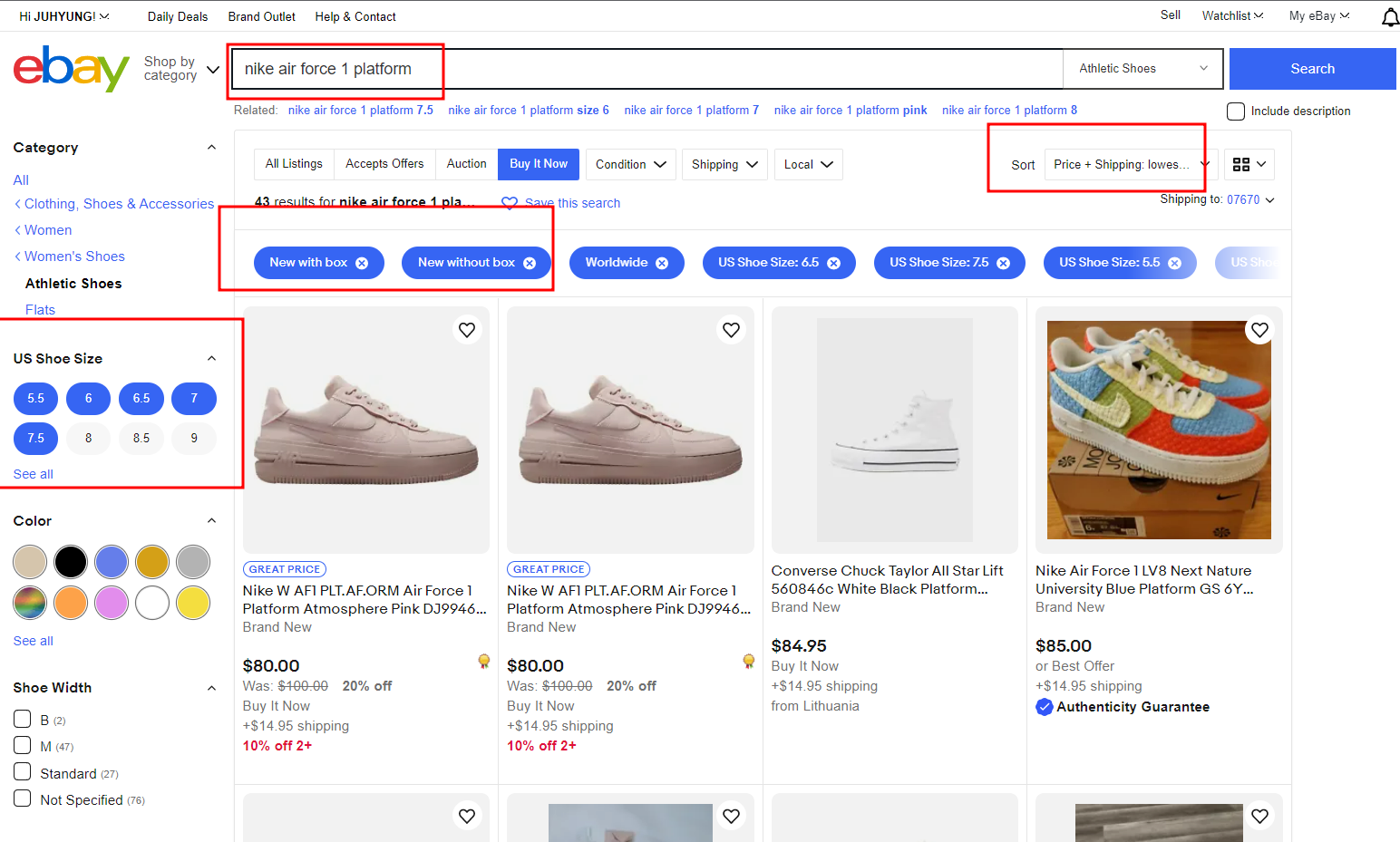This screenshot has height=842, width=1400.
Task: Remove the New with box filter
Action: click(x=362, y=263)
